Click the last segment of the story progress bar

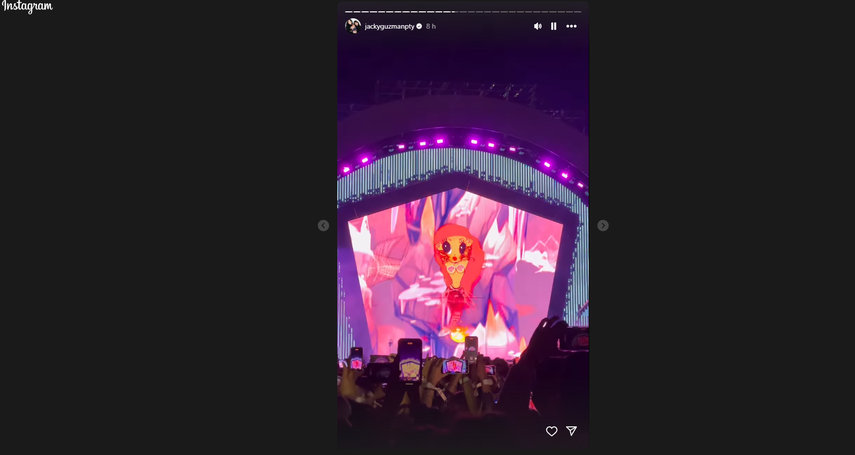click(577, 12)
